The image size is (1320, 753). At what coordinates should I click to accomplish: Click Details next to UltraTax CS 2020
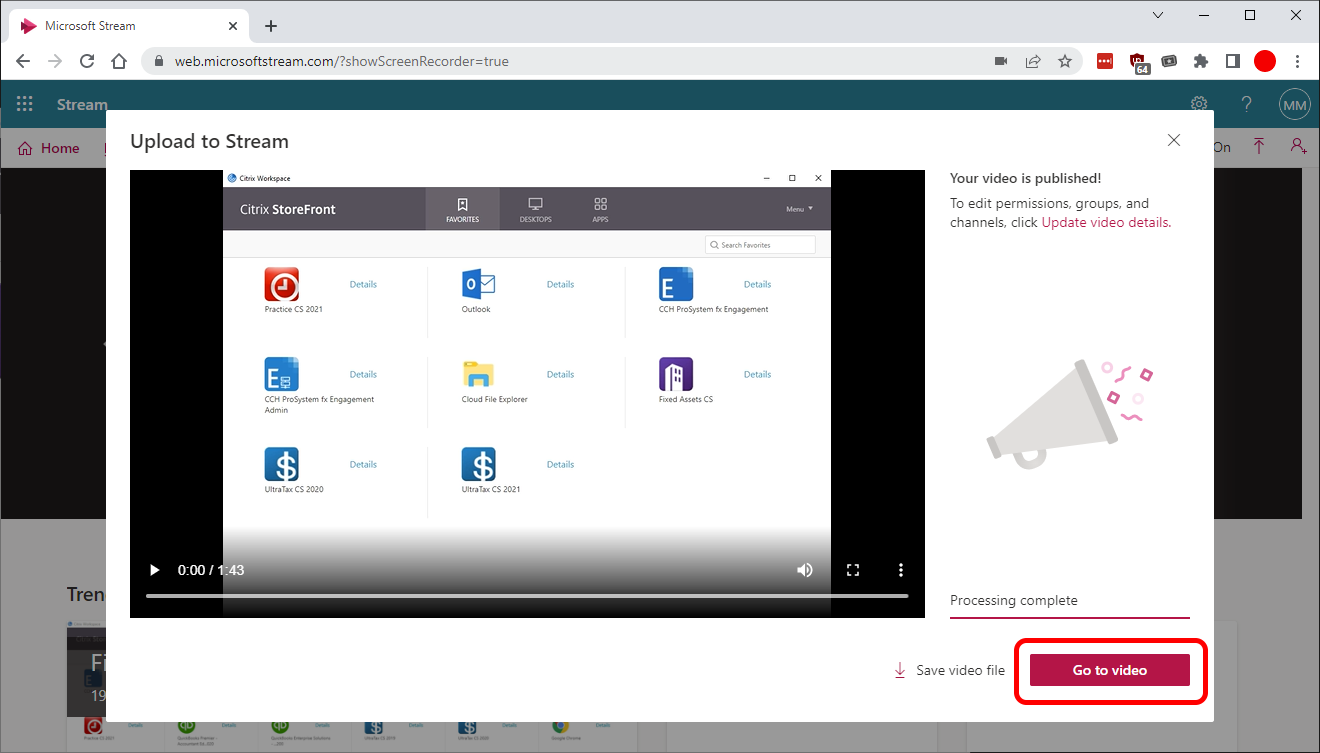click(363, 464)
